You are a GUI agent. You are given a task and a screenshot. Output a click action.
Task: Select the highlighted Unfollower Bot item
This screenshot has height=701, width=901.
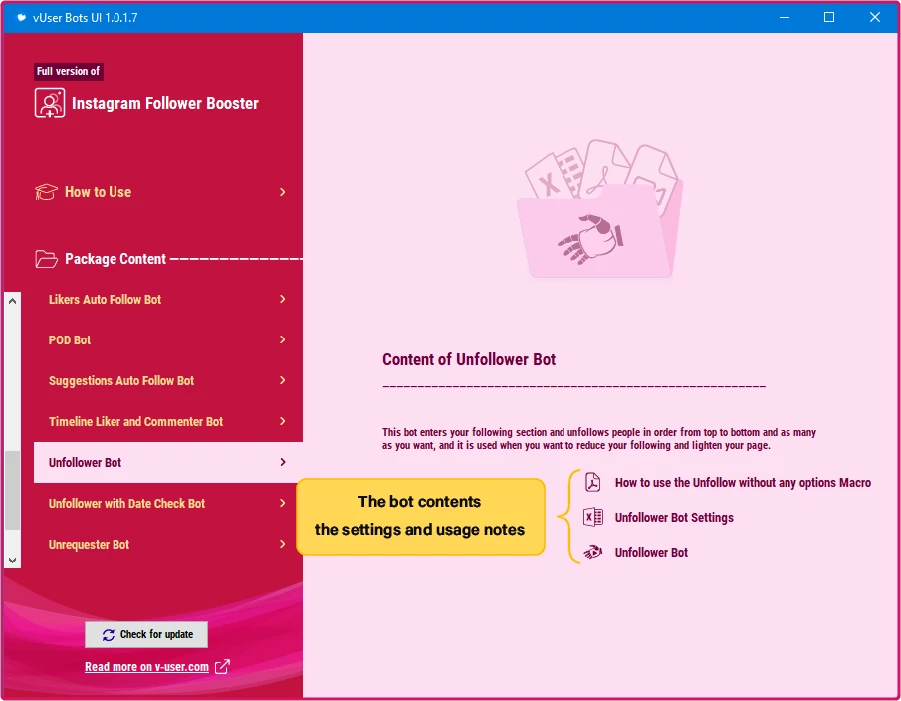tap(168, 462)
